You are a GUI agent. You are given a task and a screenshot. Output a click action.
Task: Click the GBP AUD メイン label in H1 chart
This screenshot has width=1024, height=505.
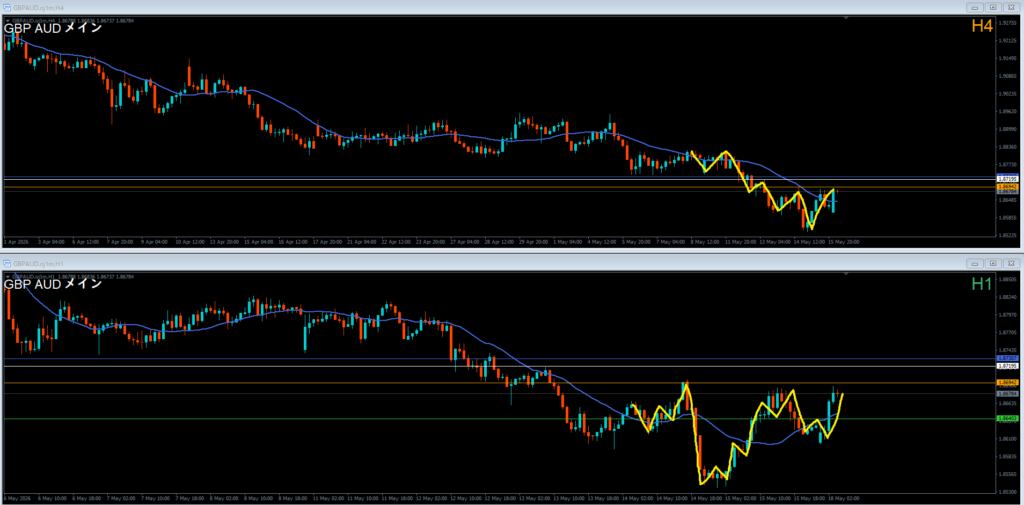(53, 284)
